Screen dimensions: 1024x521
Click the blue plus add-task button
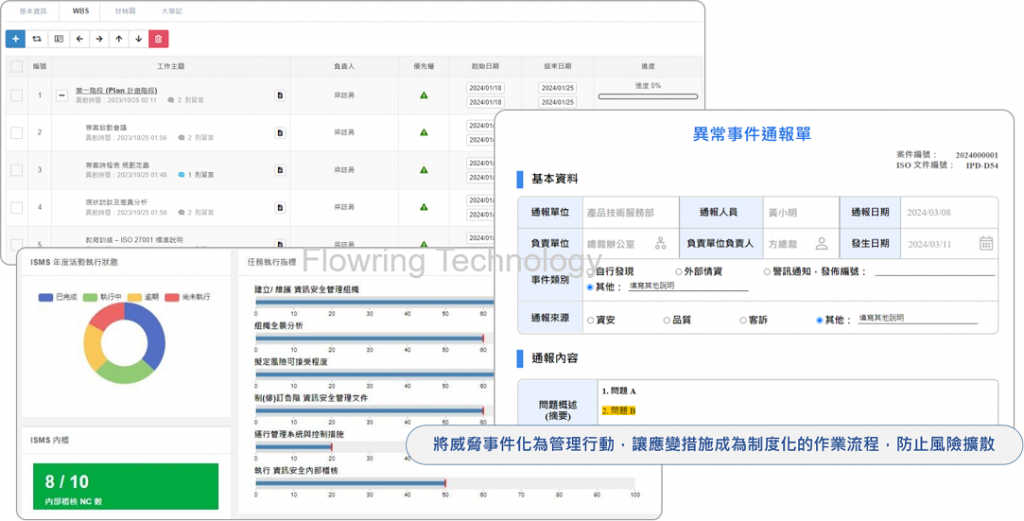click(x=16, y=39)
